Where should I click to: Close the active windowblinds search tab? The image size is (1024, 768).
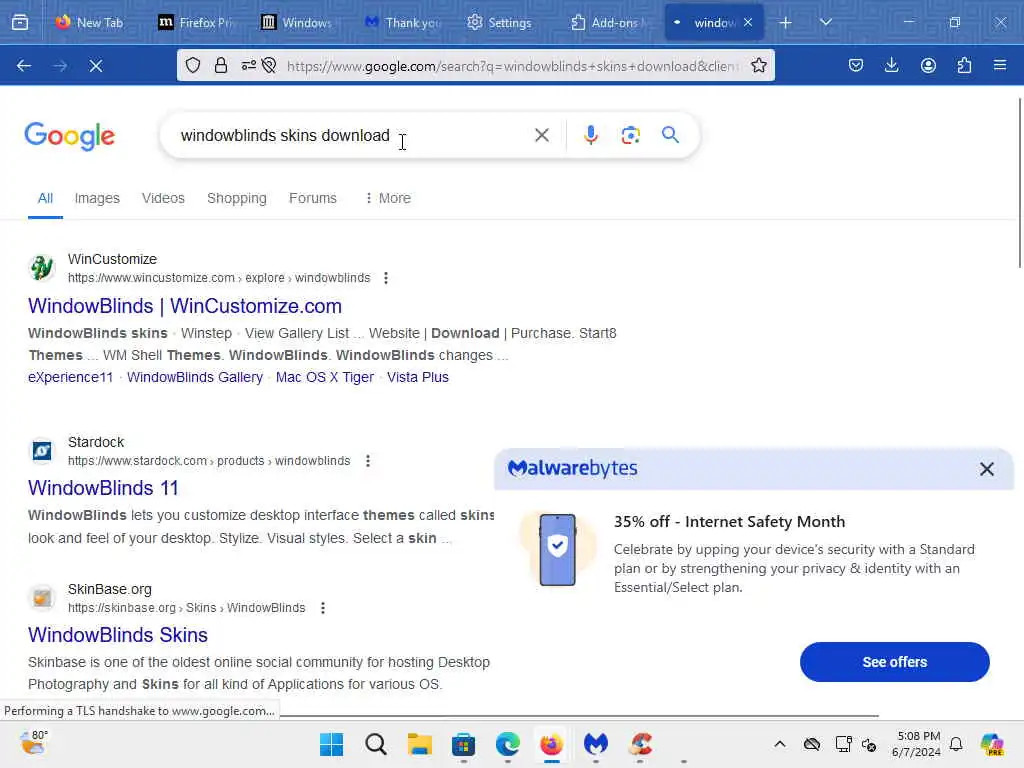click(x=748, y=22)
